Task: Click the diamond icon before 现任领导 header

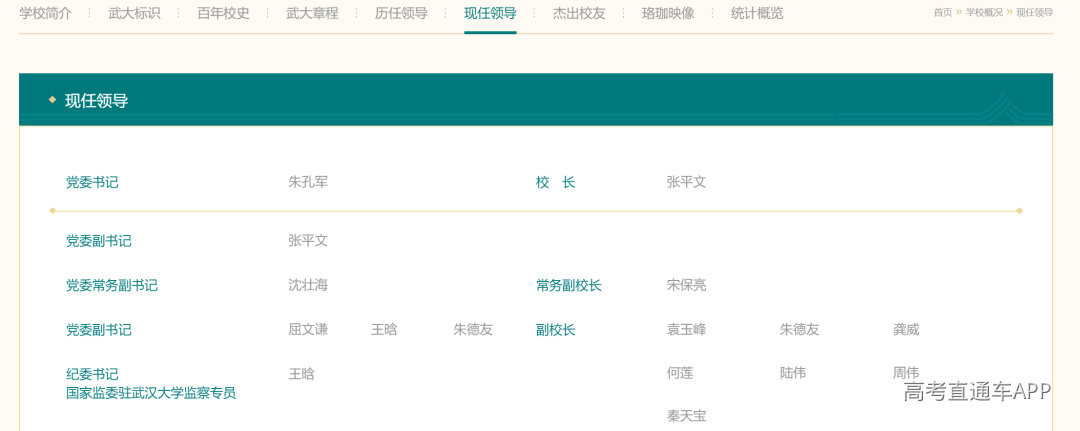Action: [52, 101]
